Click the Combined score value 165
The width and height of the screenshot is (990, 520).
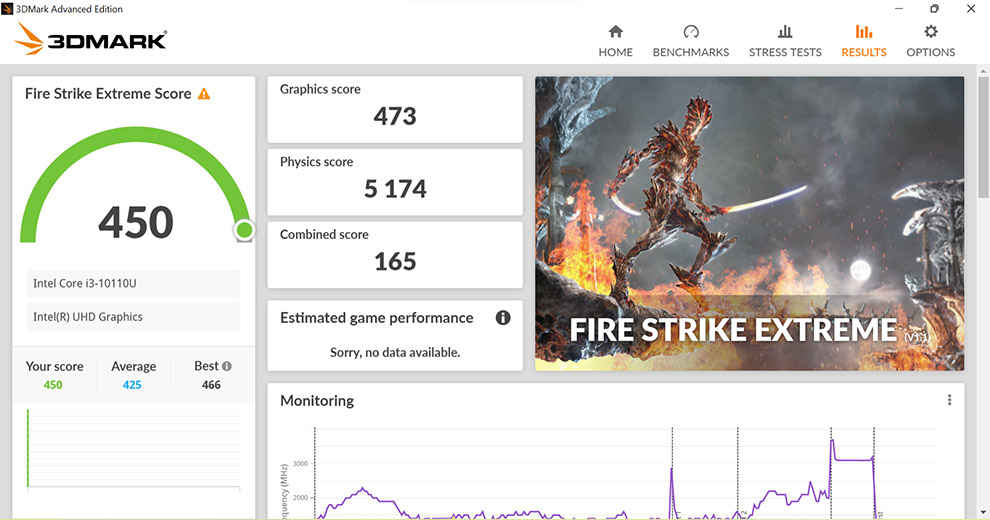395,261
